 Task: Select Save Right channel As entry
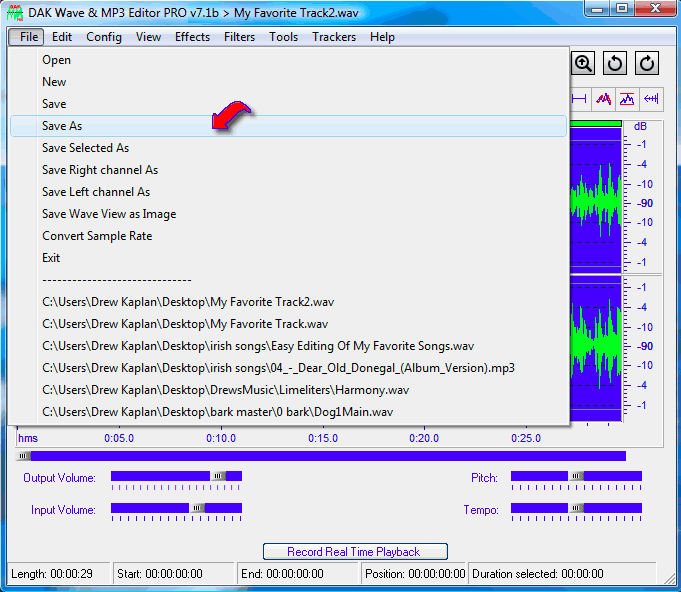click(288, 170)
